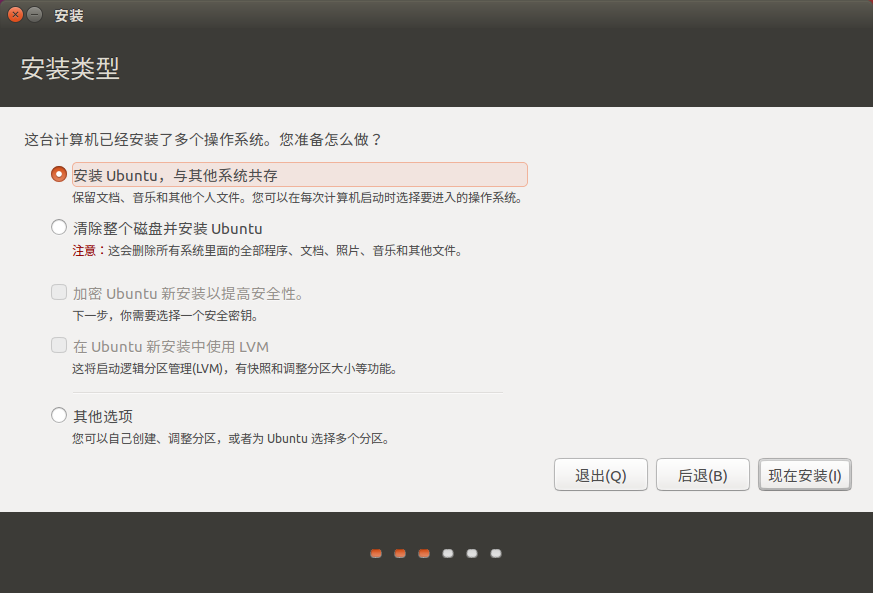The height and width of the screenshot is (593, 873).
Task: Click the third orange progress dot
Action: click(x=423, y=552)
